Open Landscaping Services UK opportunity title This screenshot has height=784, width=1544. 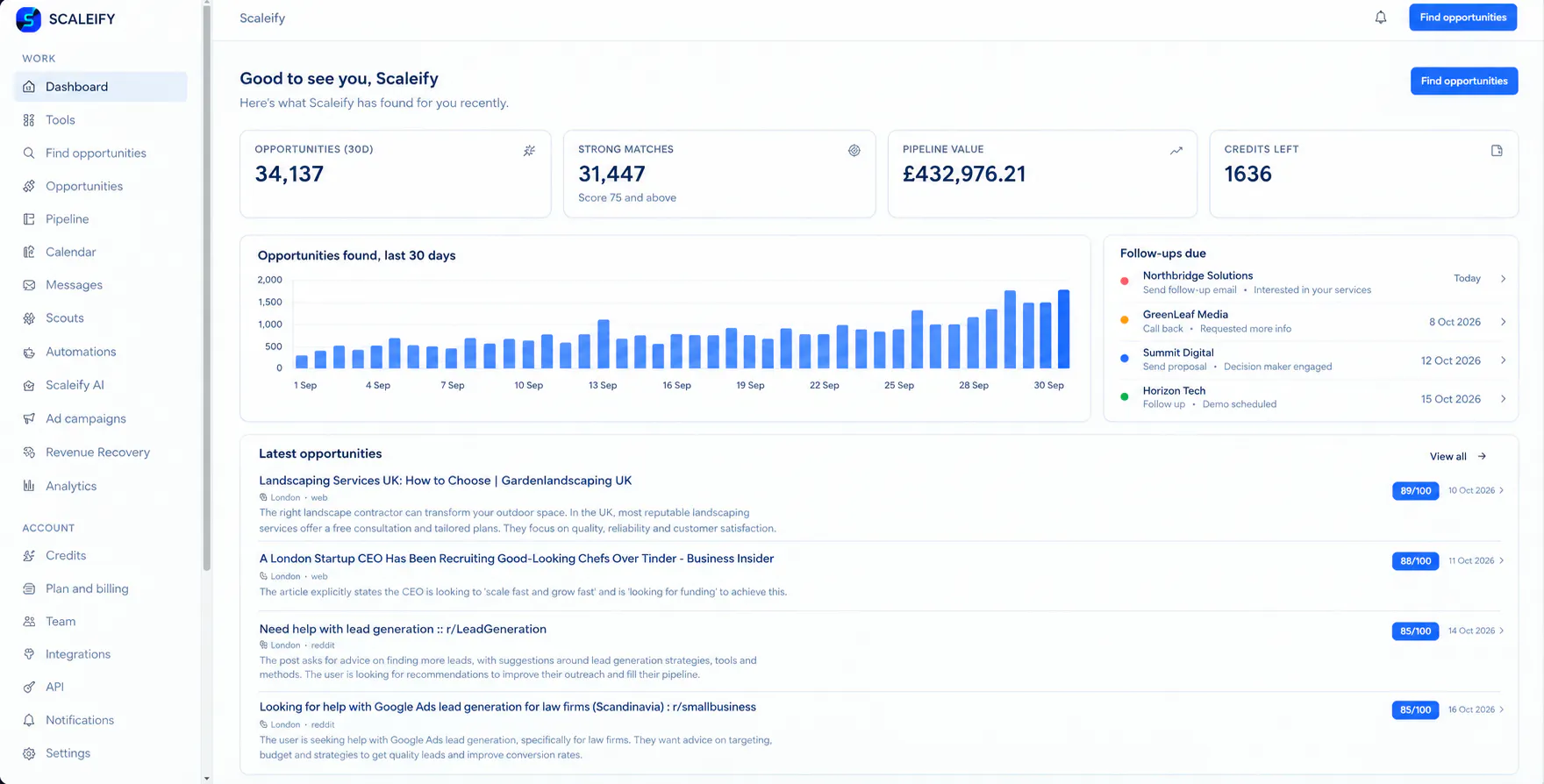pos(445,481)
